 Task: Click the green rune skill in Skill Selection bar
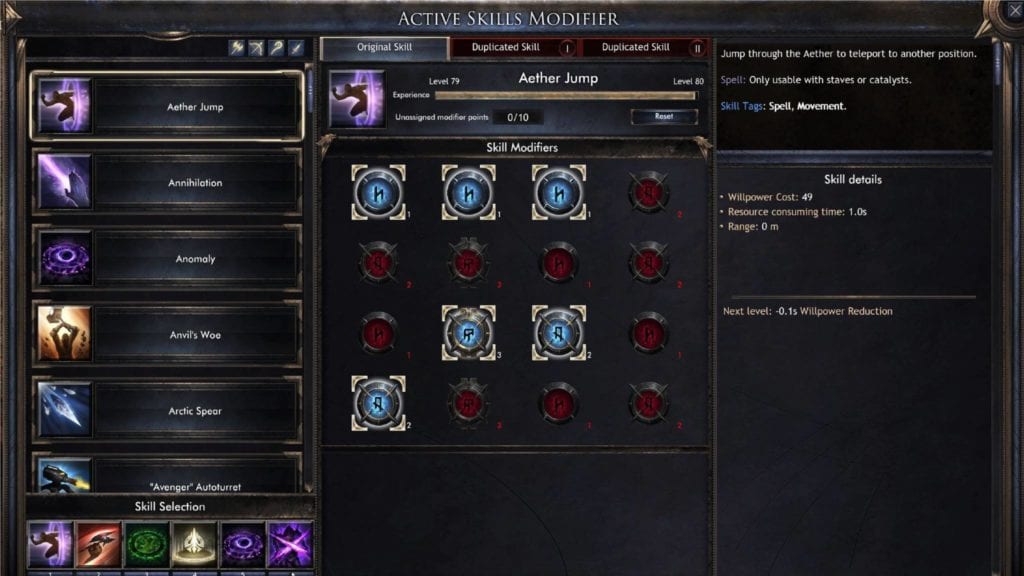(x=147, y=544)
